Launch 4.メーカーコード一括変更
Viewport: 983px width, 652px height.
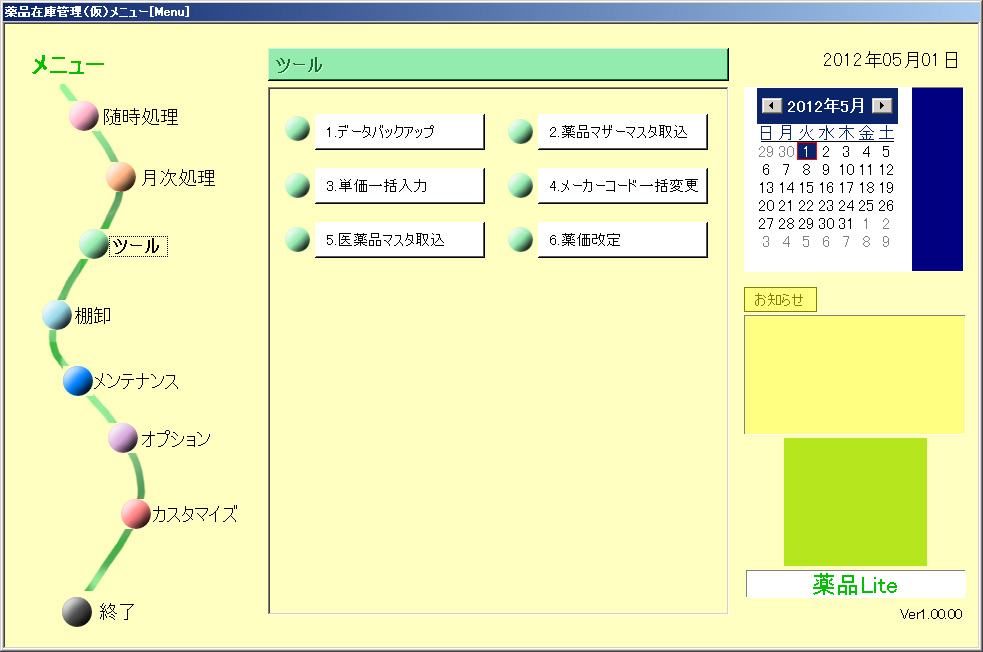click(623, 186)
